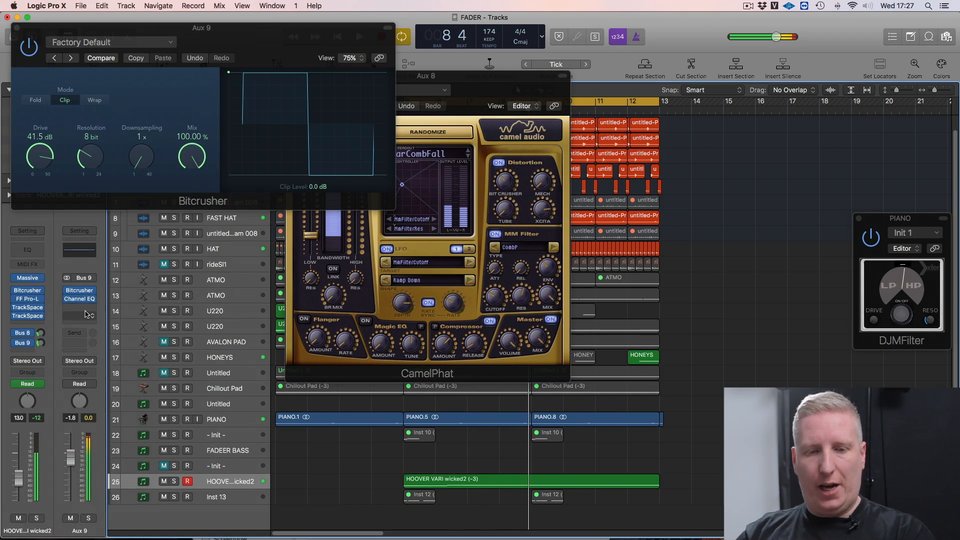This screenshot has width=960, height=540.
Task: Open the Loop Browser icon
Action: 929,37
